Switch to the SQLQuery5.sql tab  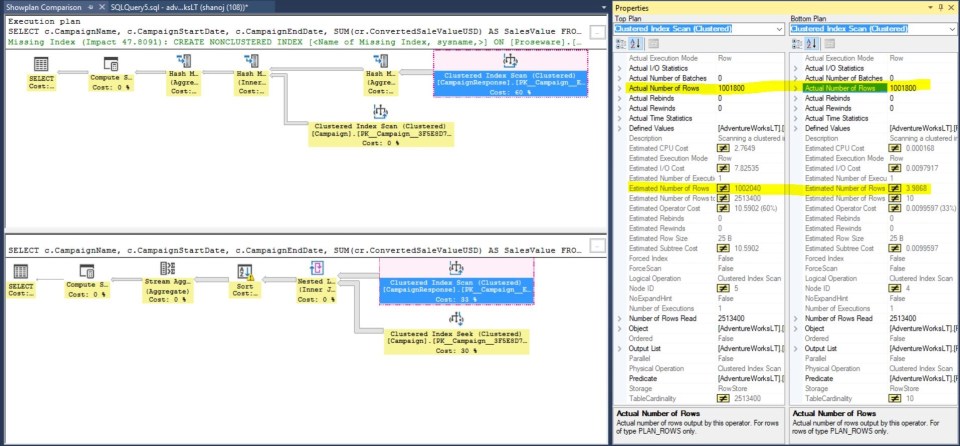(x=155, y=7)
